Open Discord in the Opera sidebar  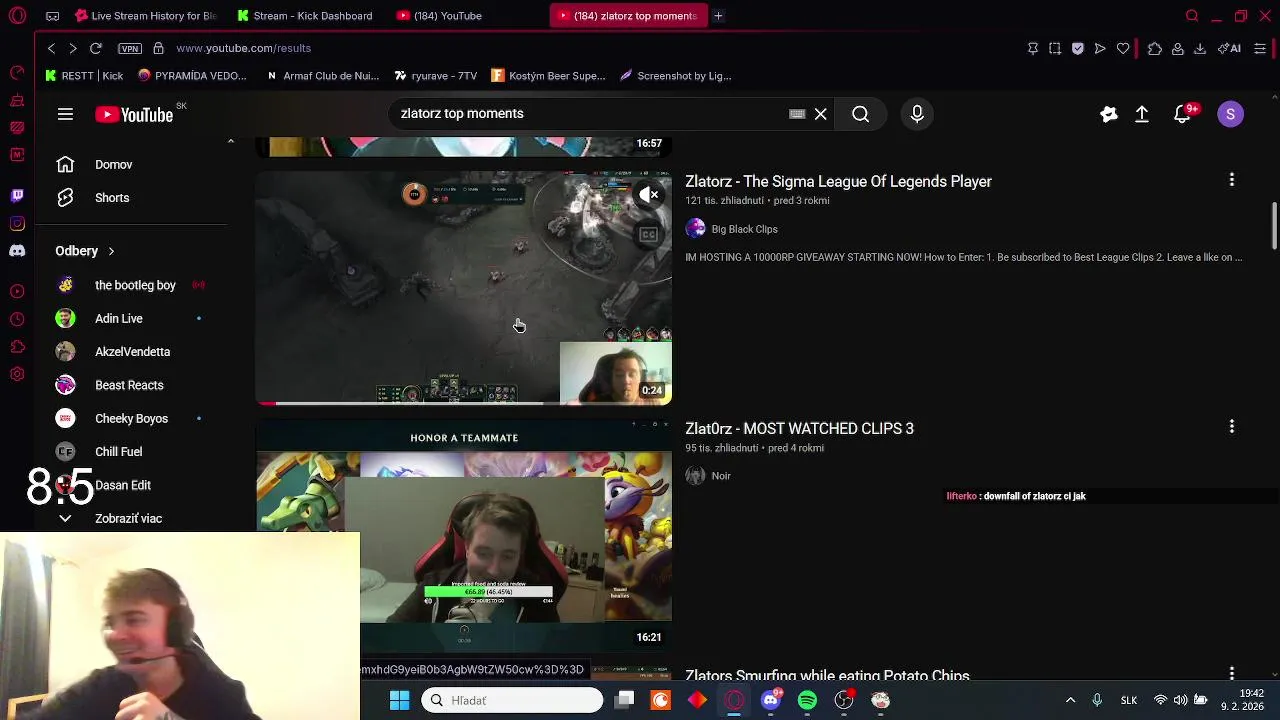pyautogui.click(x=17, y=251)
